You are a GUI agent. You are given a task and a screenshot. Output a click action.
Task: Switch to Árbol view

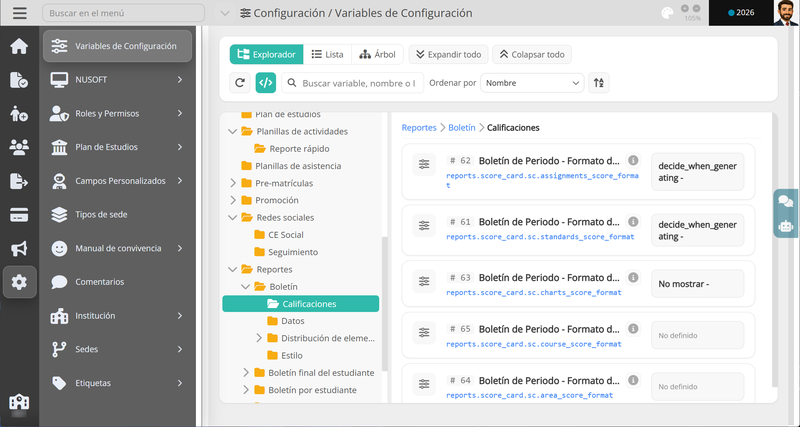coord(378,55)
